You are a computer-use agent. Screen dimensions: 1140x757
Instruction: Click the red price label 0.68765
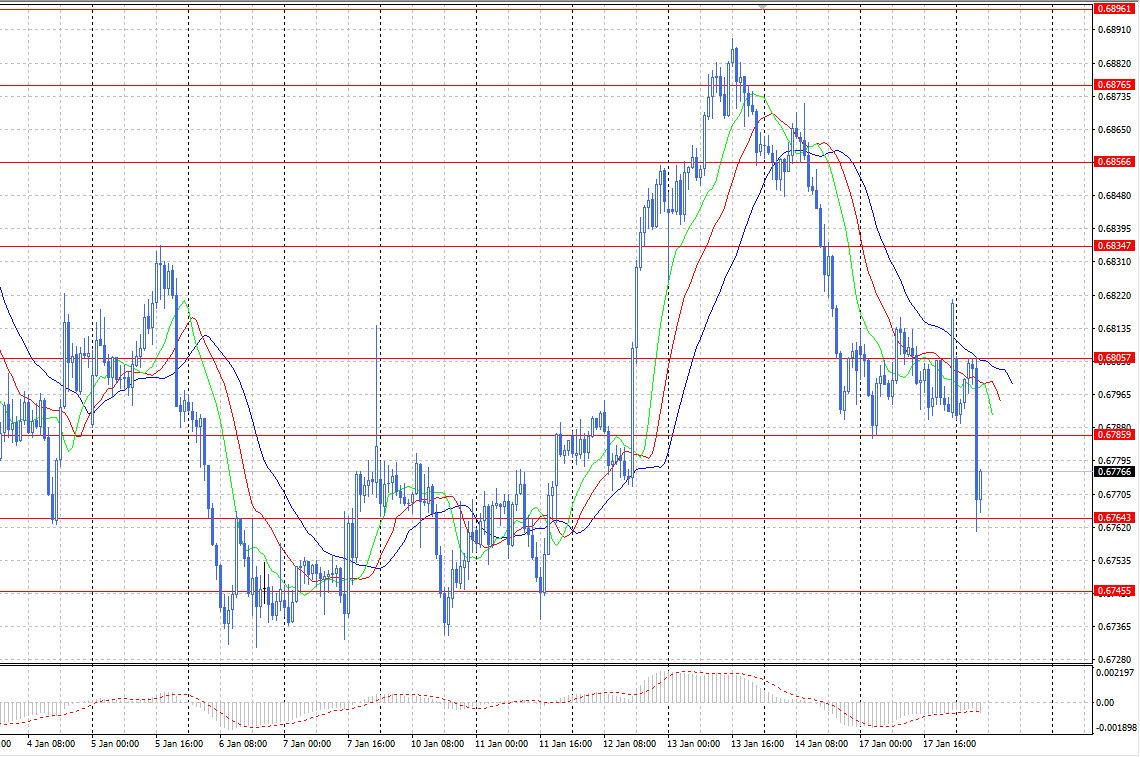tap(1114, 85)
